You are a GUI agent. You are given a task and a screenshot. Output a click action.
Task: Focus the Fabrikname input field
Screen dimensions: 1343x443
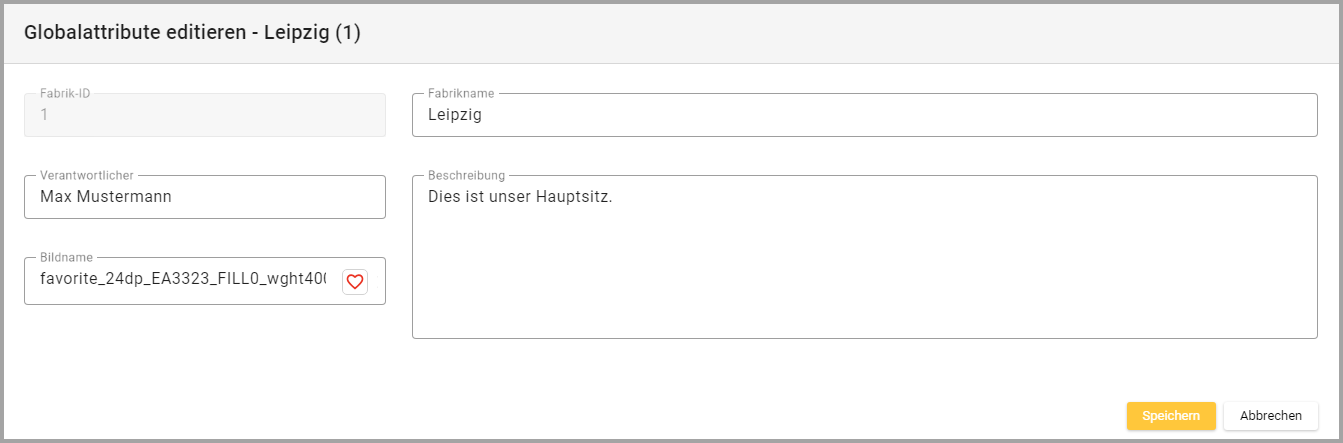tap(864, 115)
